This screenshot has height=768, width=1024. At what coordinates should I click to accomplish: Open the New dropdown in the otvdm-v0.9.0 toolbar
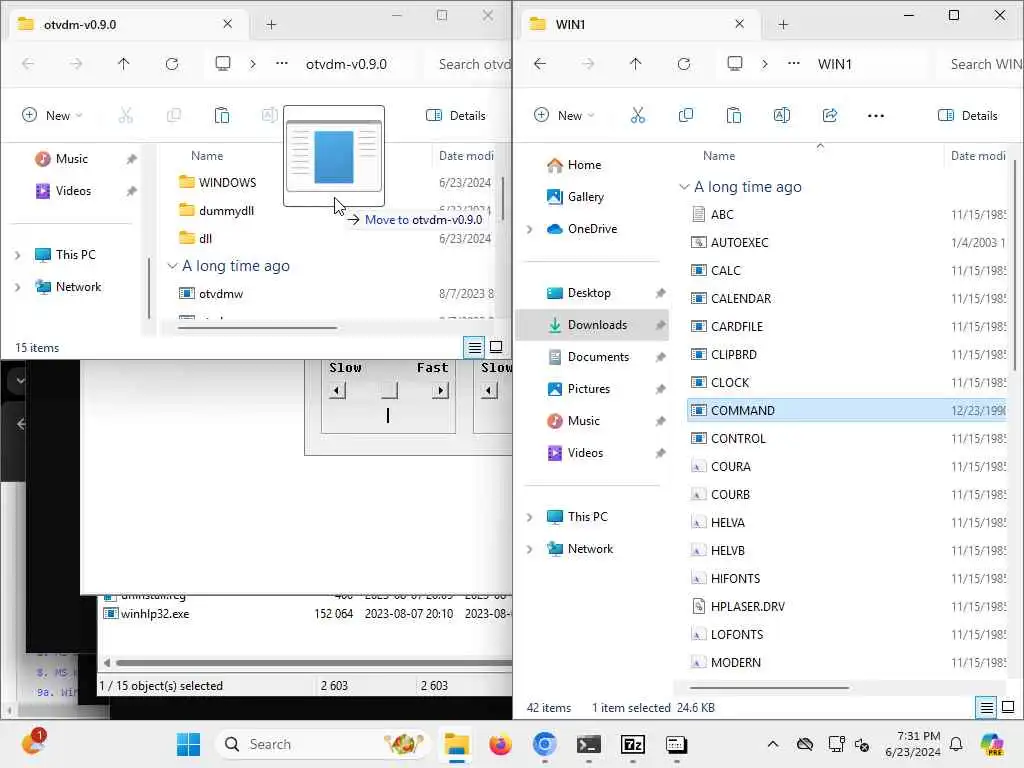[x=52, y=116]
